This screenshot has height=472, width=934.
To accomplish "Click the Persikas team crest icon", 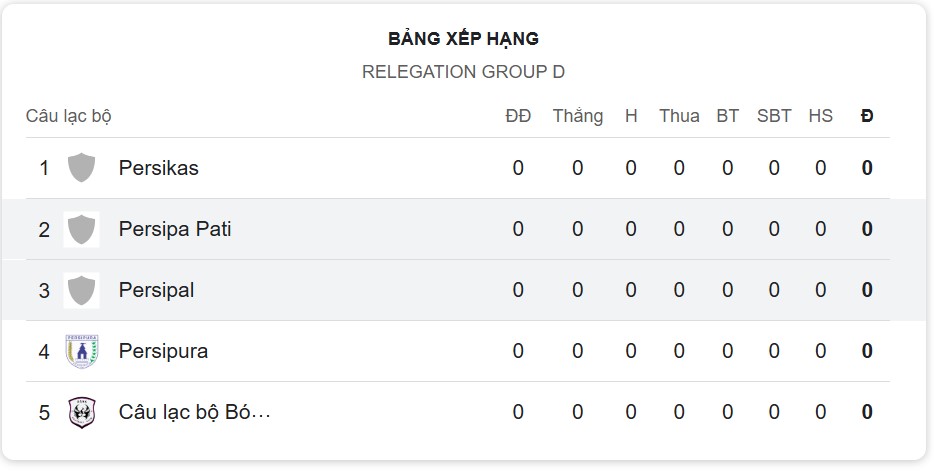I will (x=81, y=168).
